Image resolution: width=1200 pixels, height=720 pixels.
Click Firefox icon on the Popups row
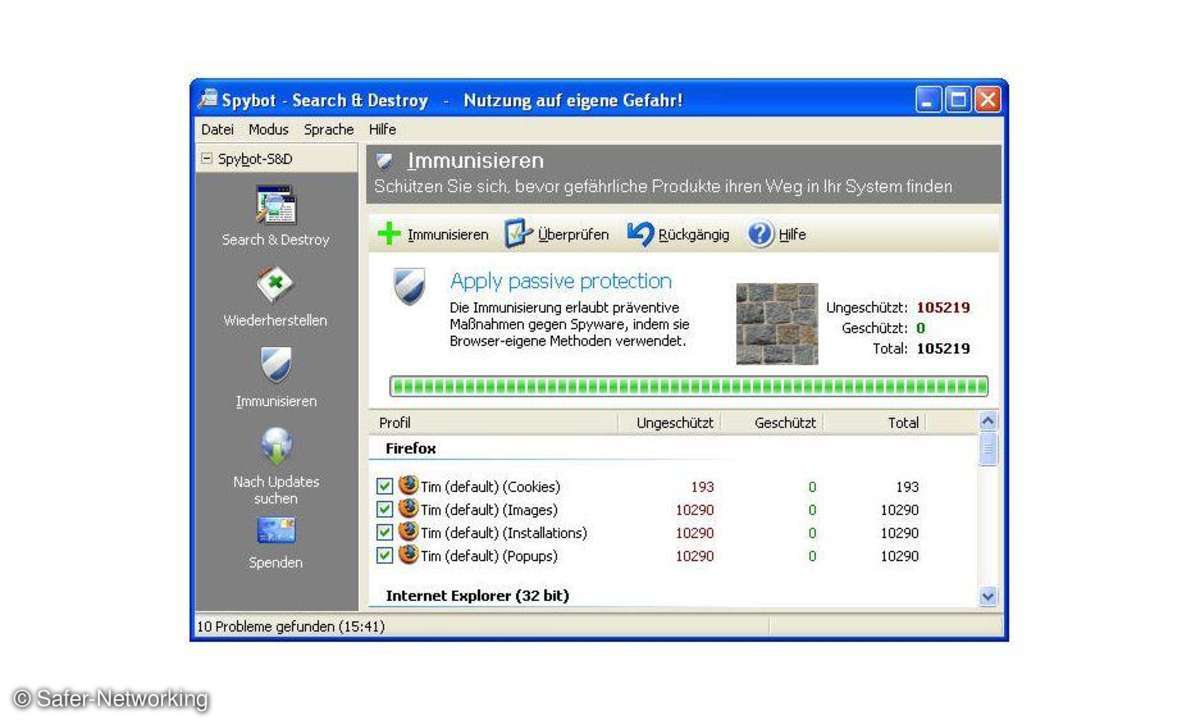tap(408, 554)
